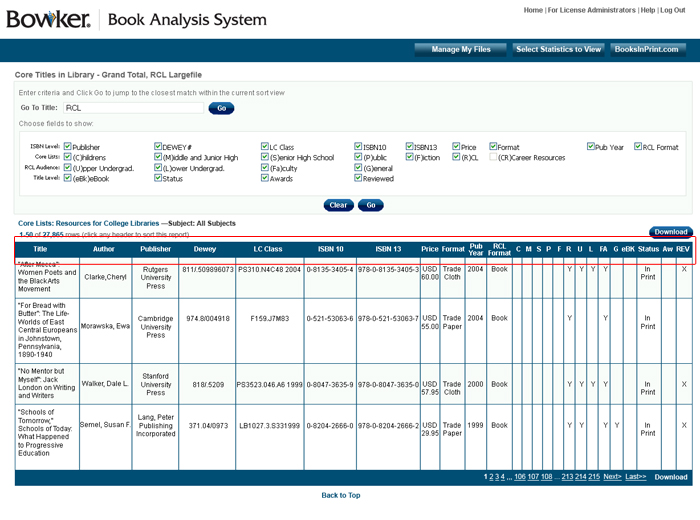Sort by Publisher column header
700x520 pixels.
tap(155, 249)
